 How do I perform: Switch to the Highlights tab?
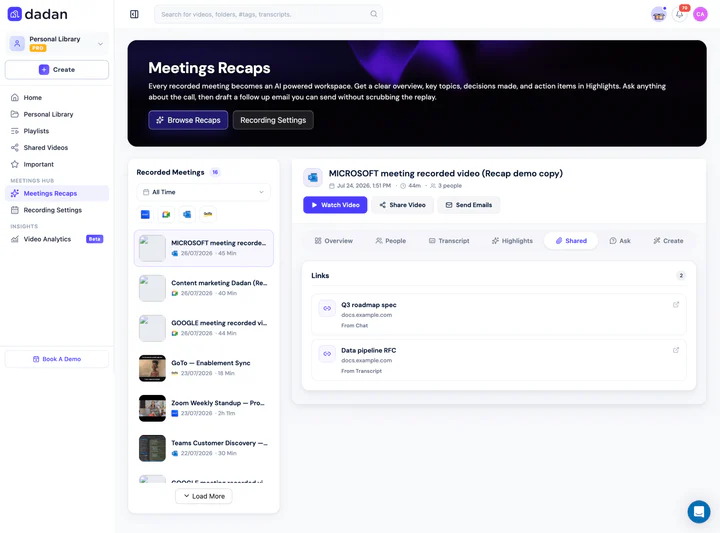click(512, 241)
